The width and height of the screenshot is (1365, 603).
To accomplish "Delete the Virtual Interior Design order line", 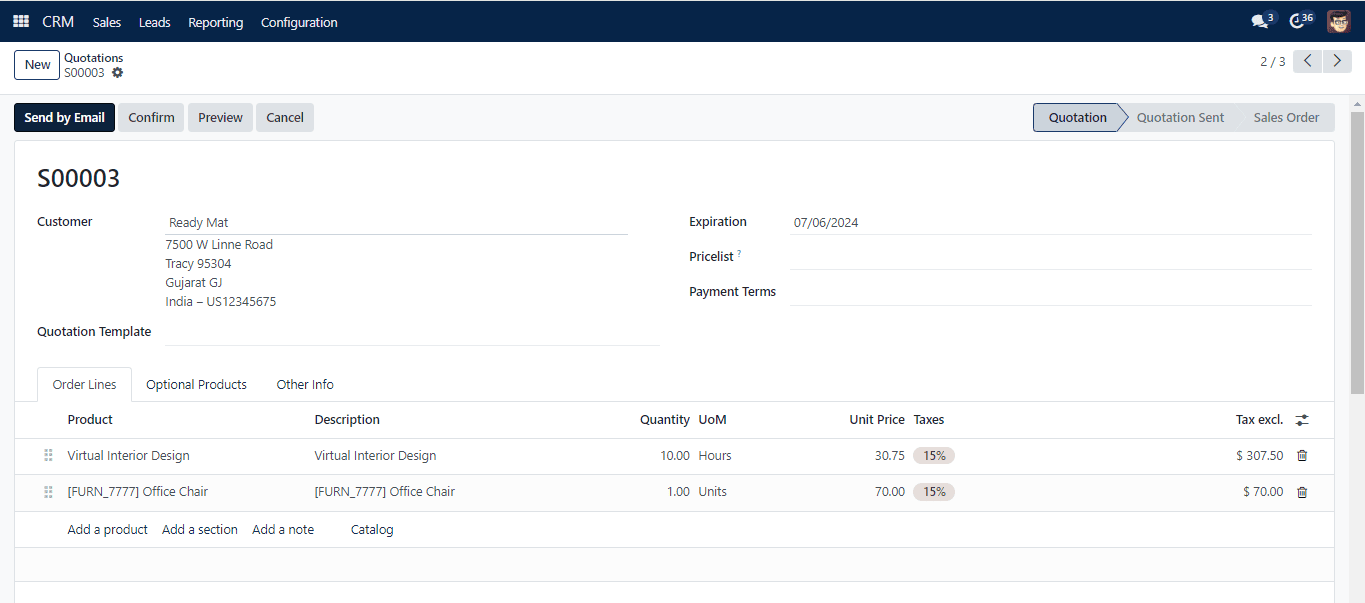I will tap(1301, 456).
